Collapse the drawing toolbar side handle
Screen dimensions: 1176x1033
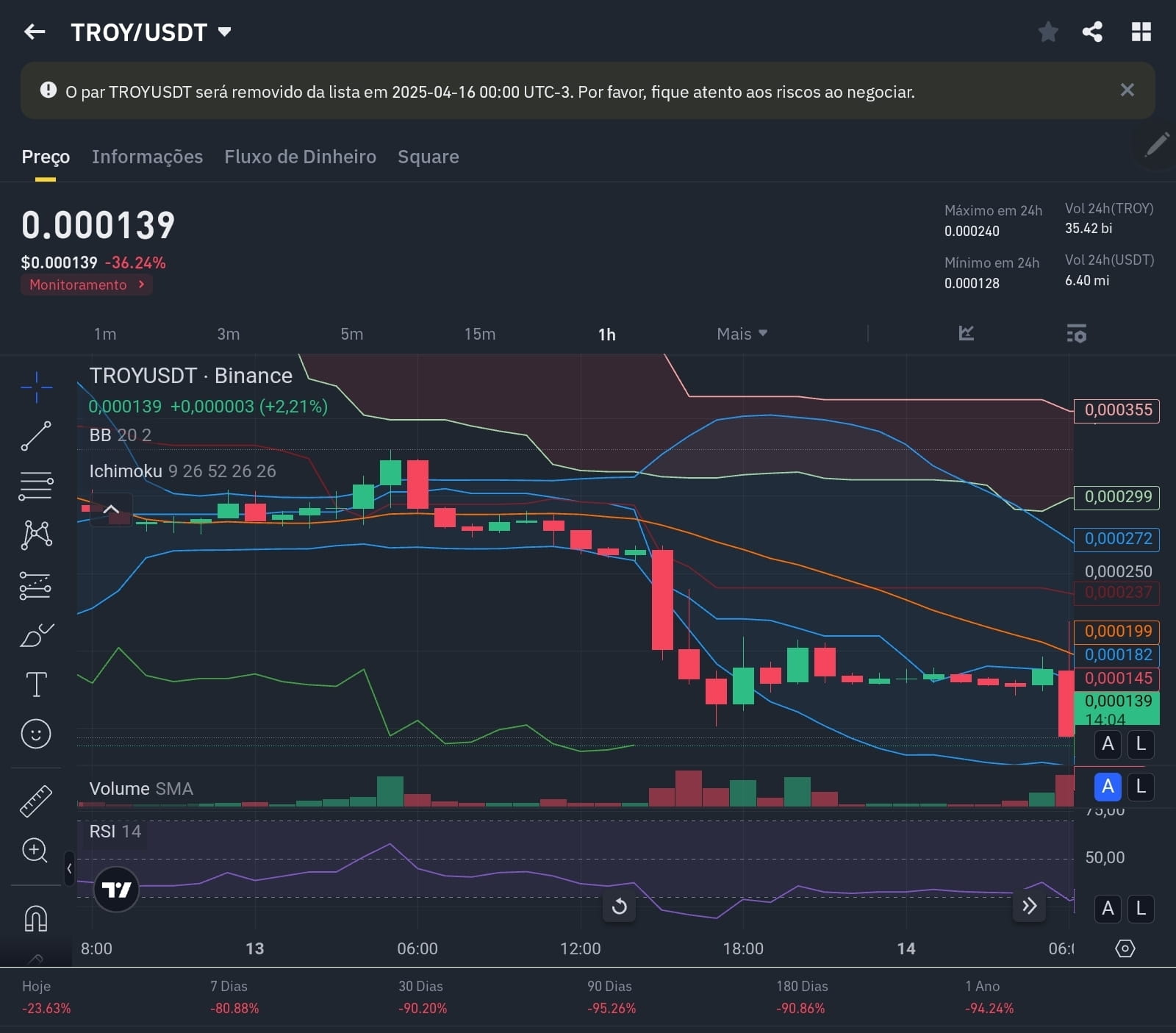tap(69, 868)
